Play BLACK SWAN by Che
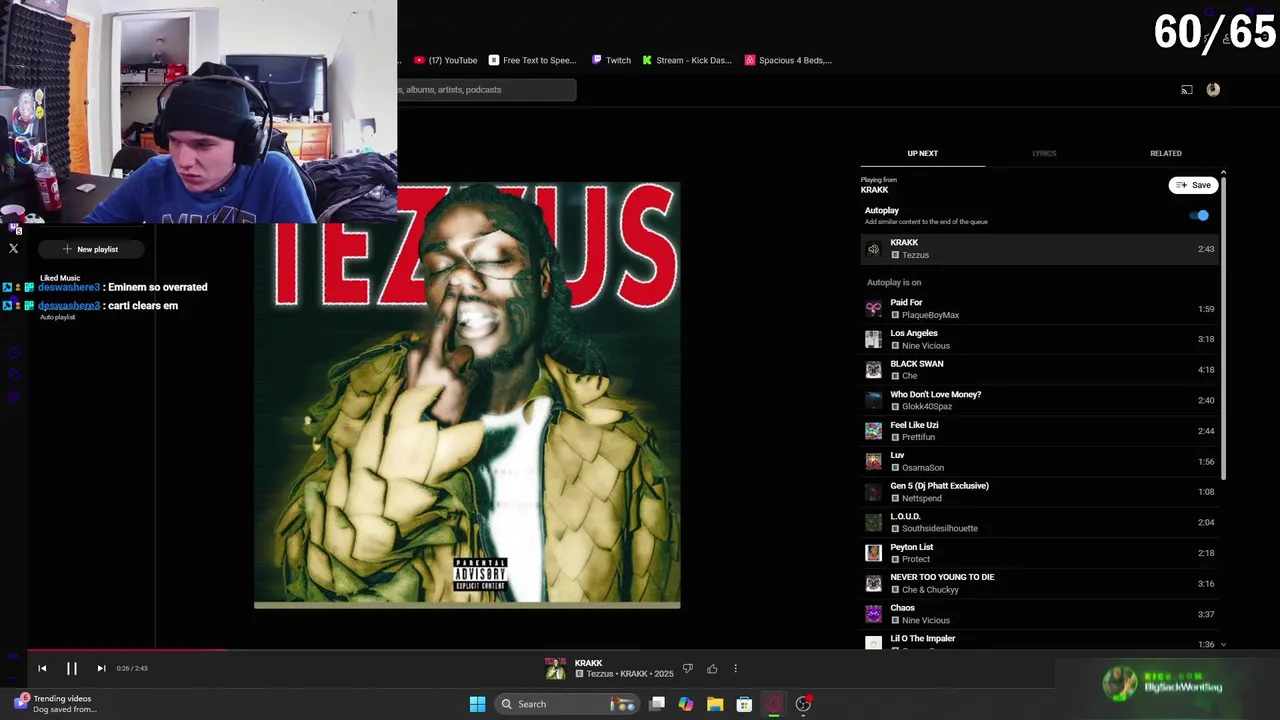This screenshot has height=720, width=1280. [1040, 369]
